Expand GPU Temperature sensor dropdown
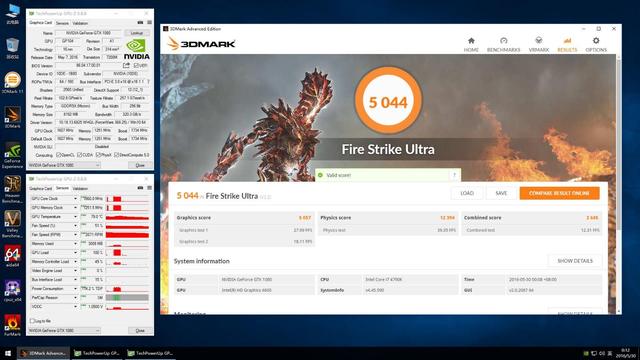The image size is (640, 360). tap(75, 217)
